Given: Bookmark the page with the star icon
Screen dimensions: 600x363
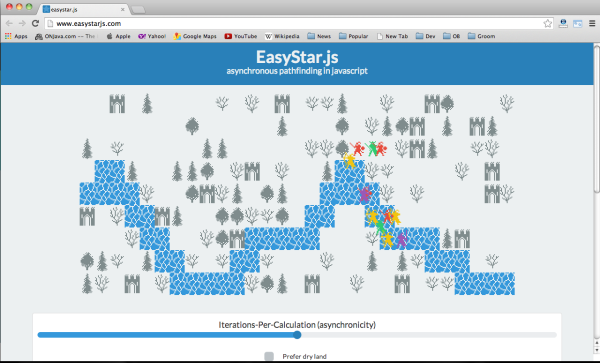Looking at the screenshot, I should click(x=548, y=23).
